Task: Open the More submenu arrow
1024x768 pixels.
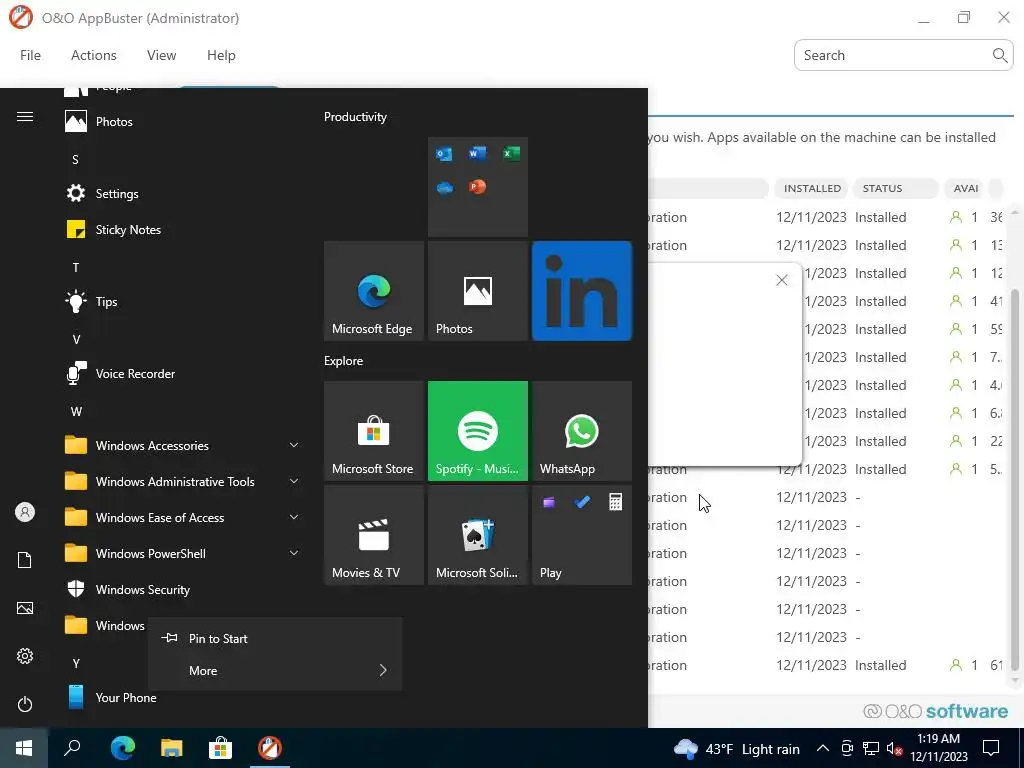Action: coord(383,671)
